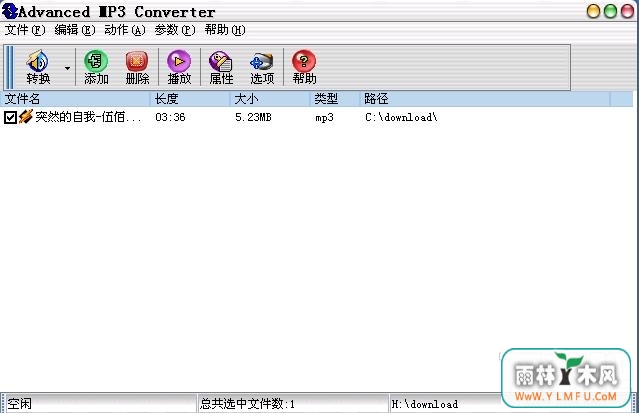Click the mp3 file icon beside 突然的自我
This screenshot has height=413, width=639.
pyautogui.click(x=25, y=117)
